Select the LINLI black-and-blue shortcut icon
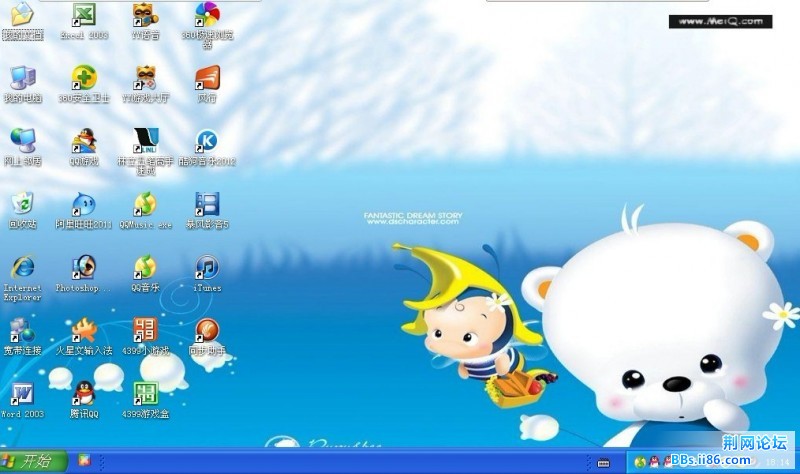The height and width of the screenshot is (474, 800). coord(145,141)
